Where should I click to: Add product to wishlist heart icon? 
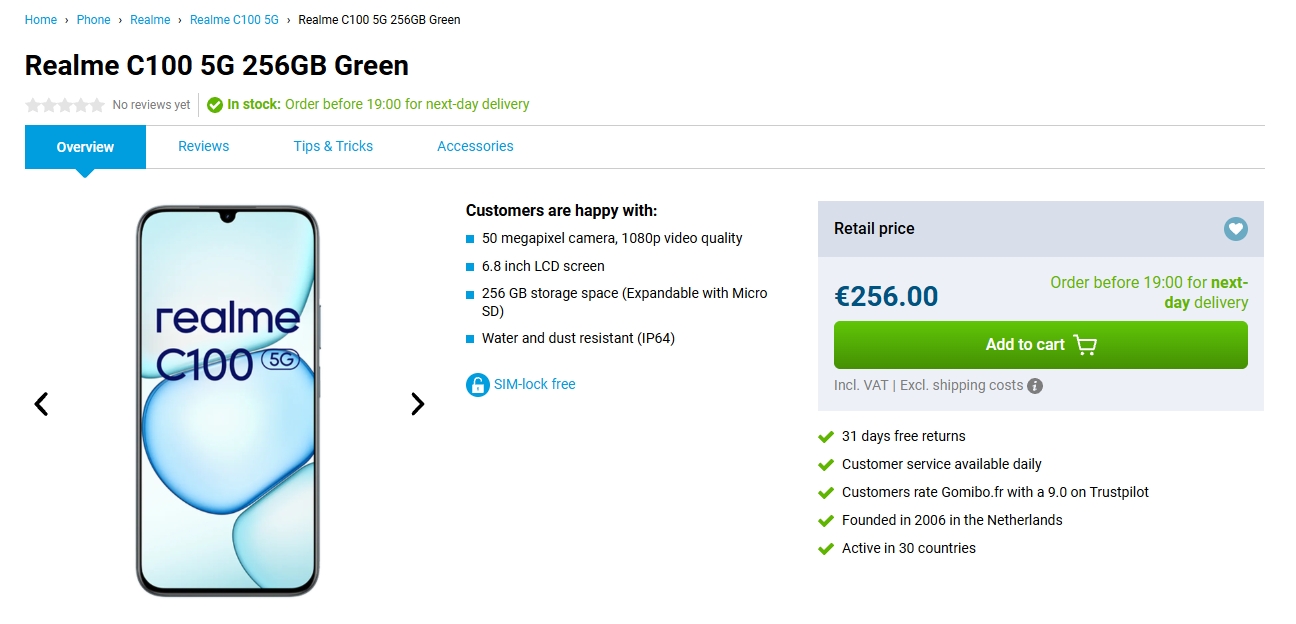pos(1236,229)
